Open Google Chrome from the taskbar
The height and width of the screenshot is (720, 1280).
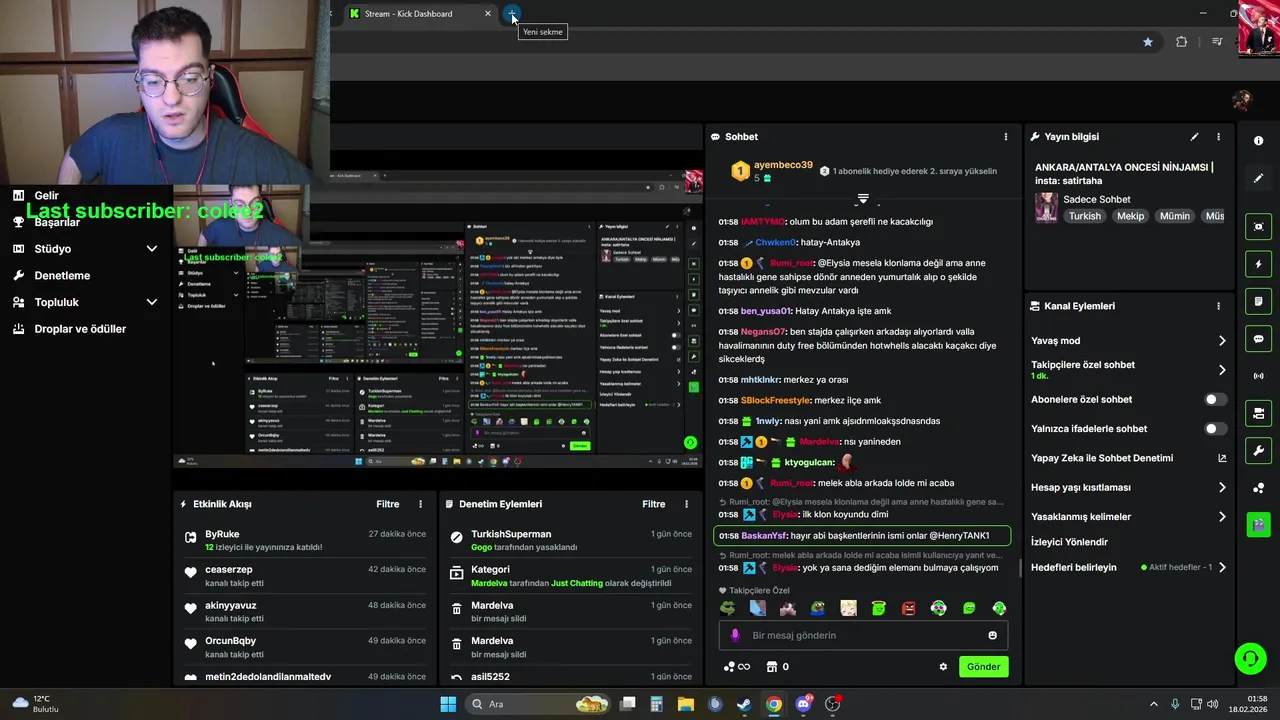(x=773, y=704)
